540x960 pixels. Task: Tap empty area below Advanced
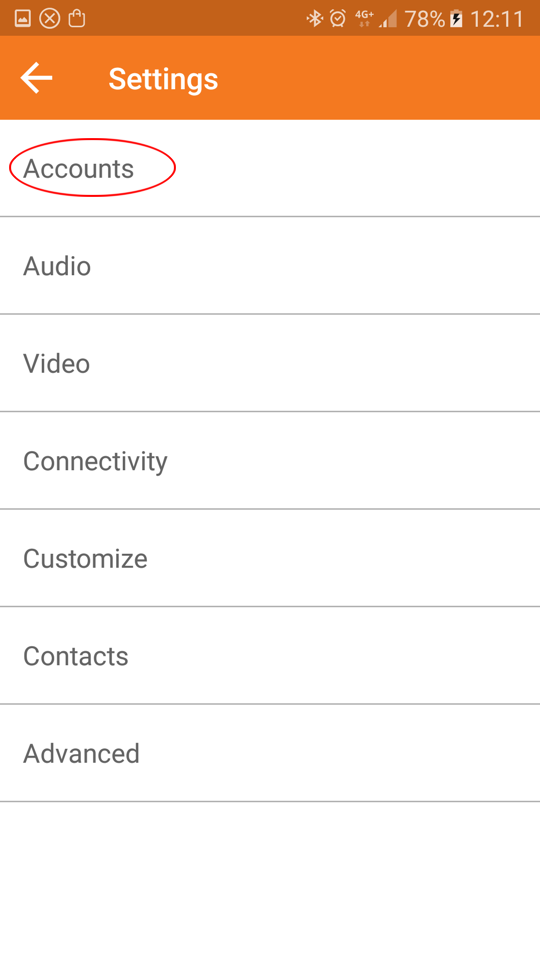270,880
